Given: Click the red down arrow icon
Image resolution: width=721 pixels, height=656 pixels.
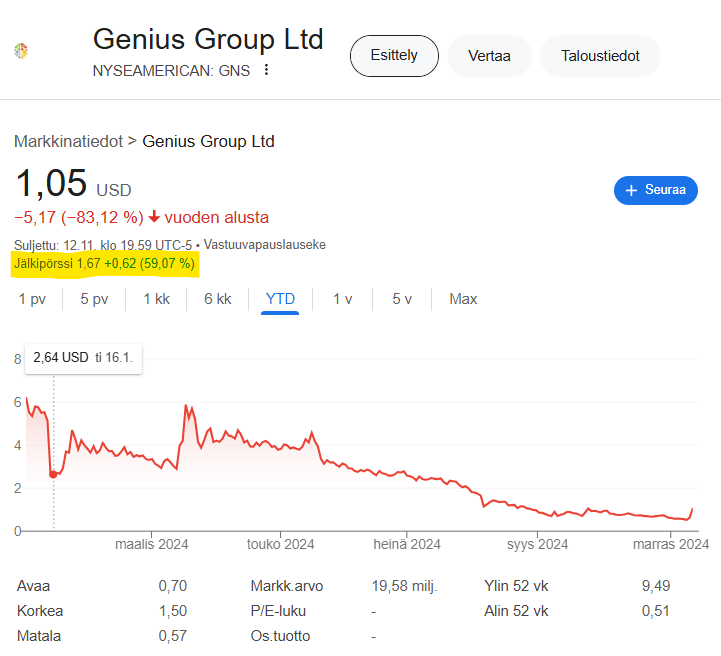Looking at the screenshot, I should (155, 217).
